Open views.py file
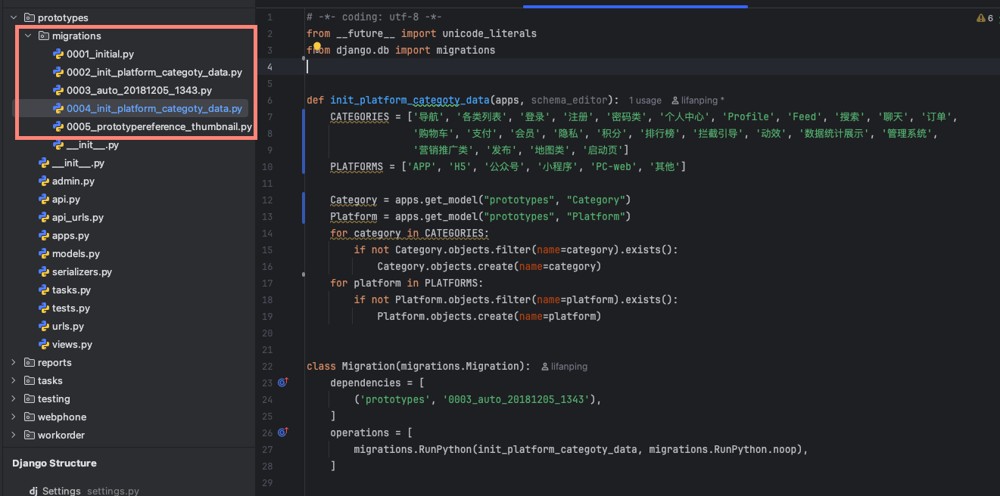The width and height of the screenshot is (1000, 496). [x=72, y=344]
